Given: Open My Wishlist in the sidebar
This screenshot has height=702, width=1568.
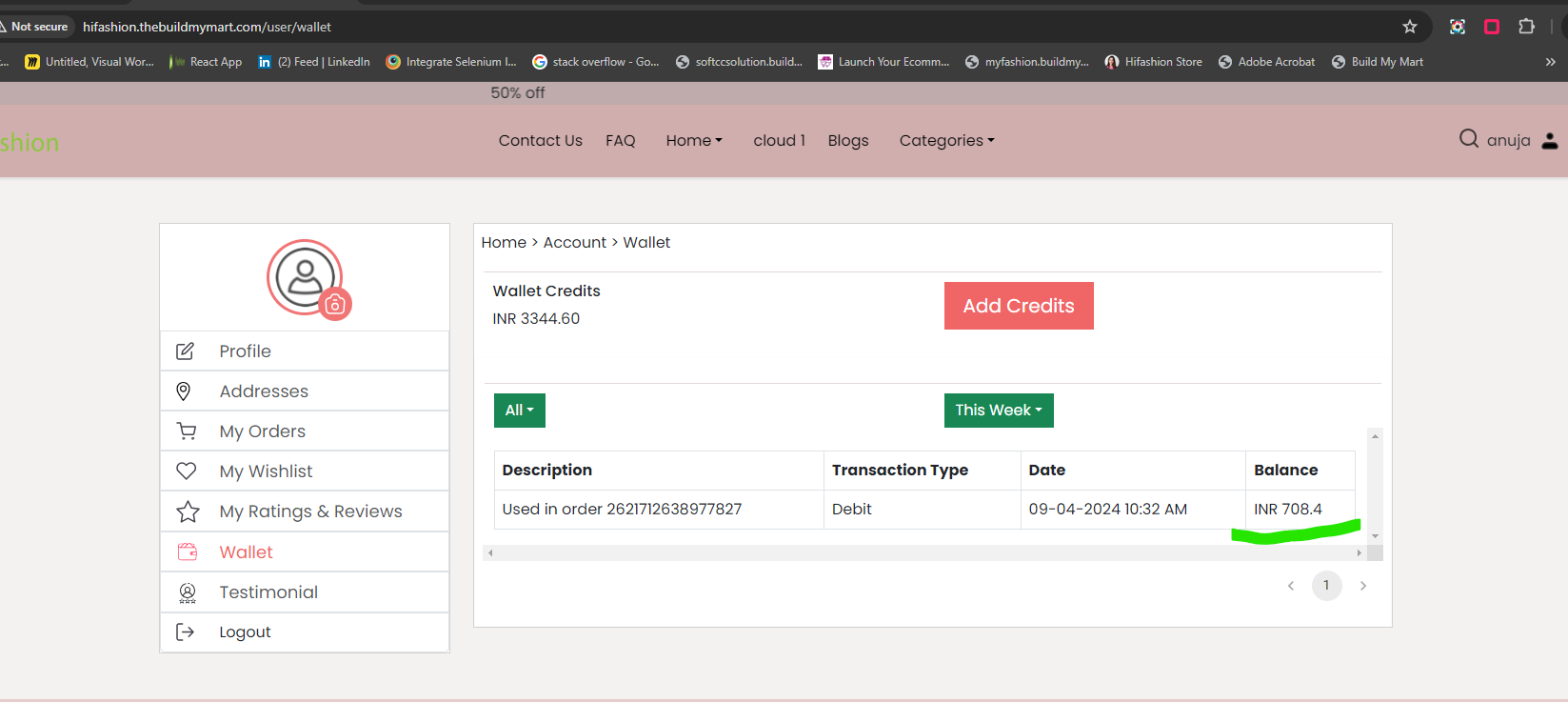Looking at the screenshot, I should (x=305, y=471).
